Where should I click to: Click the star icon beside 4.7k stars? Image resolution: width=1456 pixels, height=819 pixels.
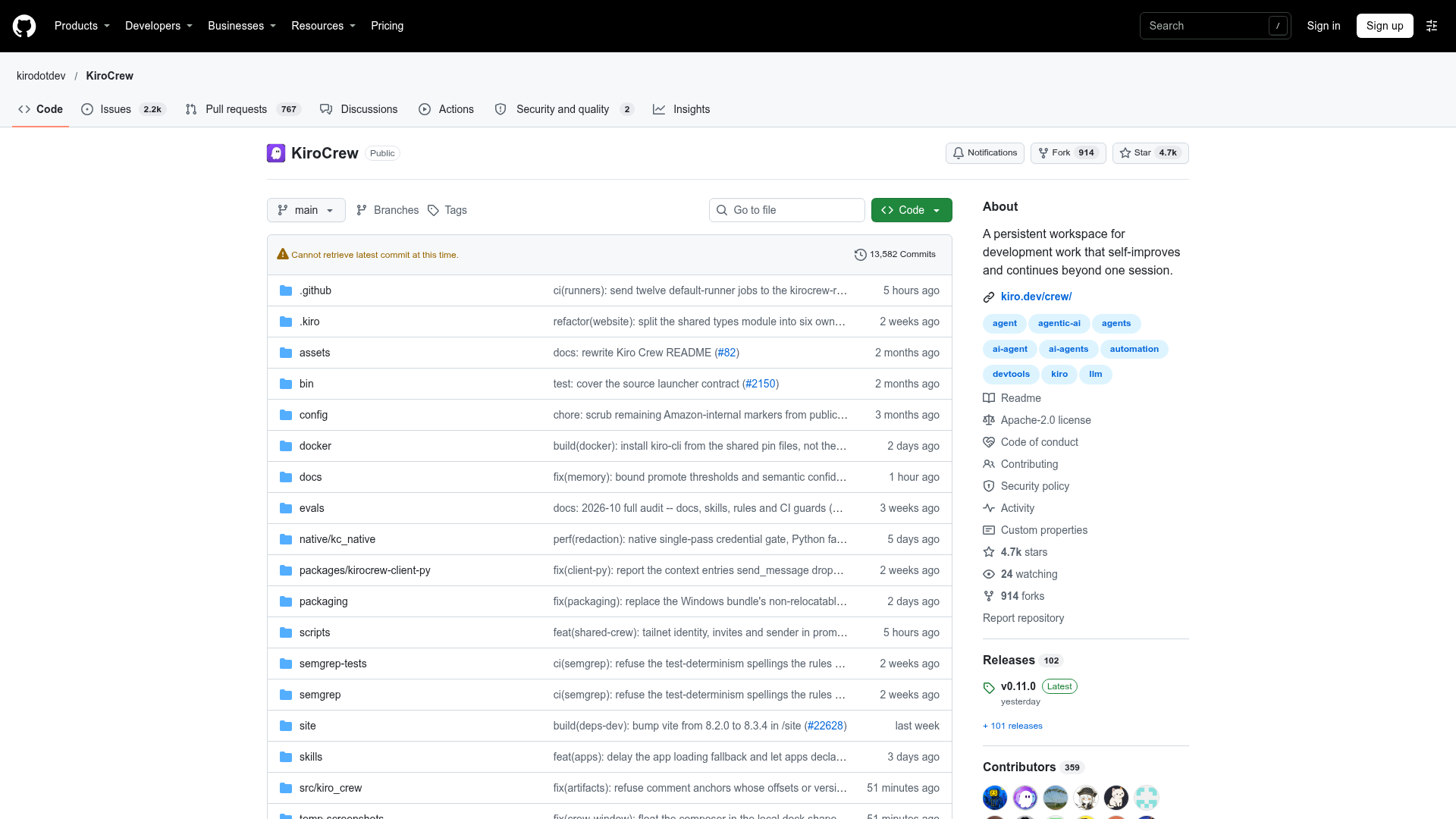click(x=989, y=552)
